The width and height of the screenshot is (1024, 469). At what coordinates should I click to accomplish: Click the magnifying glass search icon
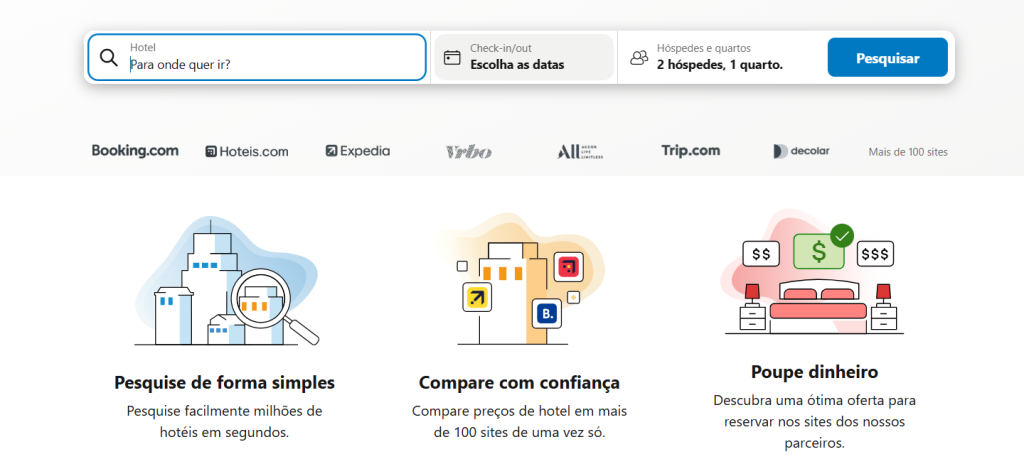[x=109, y=57]
